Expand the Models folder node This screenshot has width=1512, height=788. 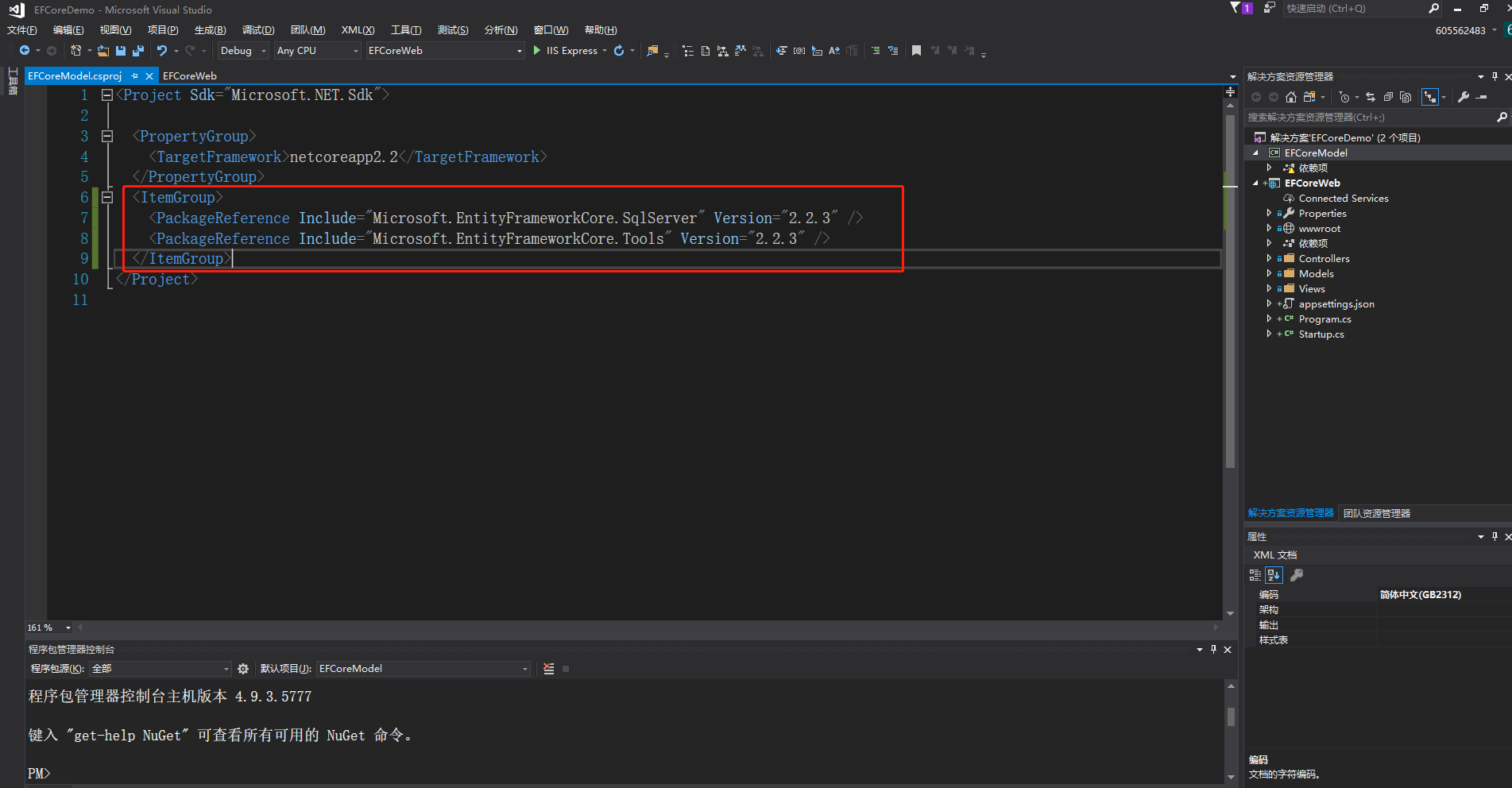1269,273
